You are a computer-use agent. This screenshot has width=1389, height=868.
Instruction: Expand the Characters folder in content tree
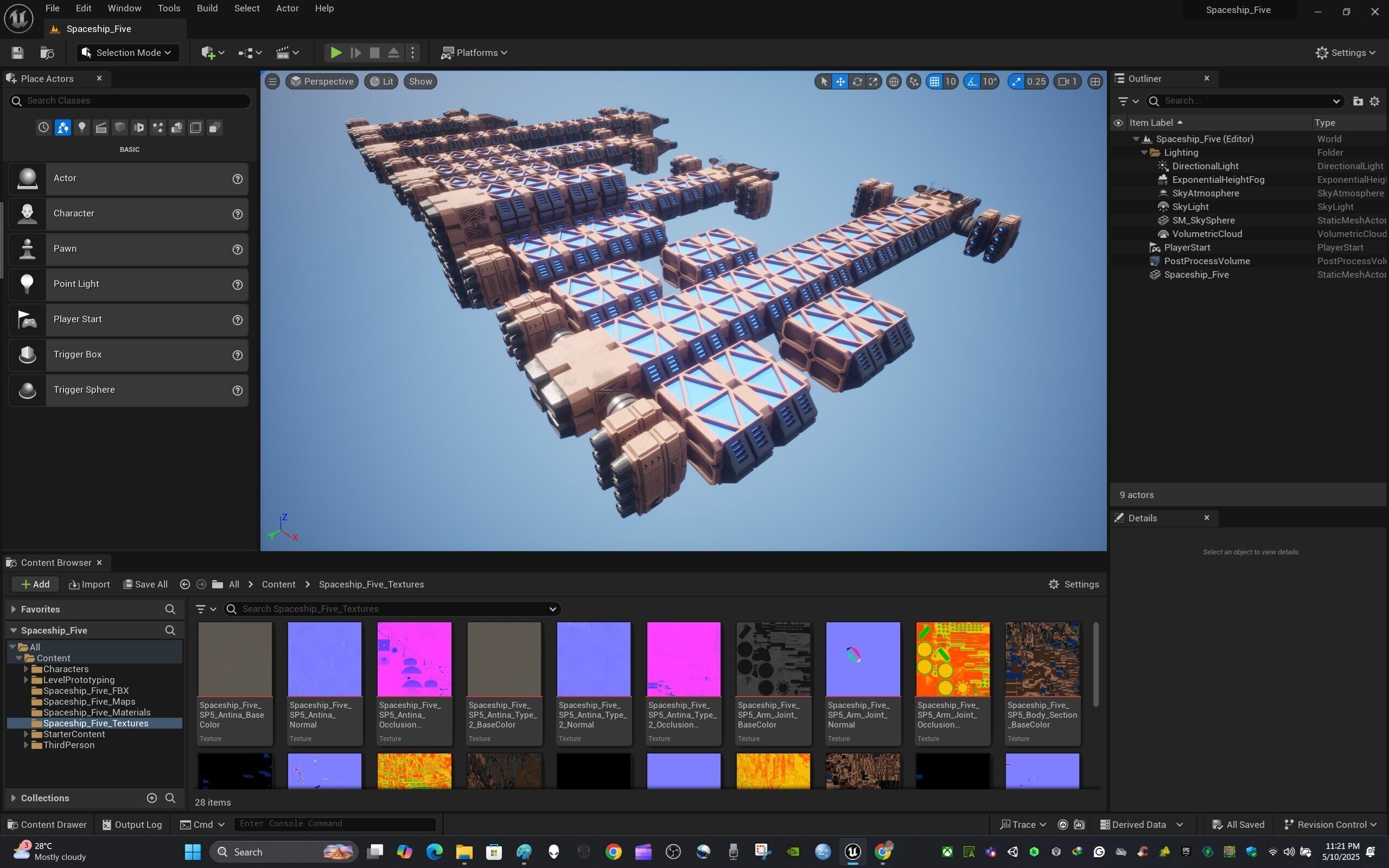tap(26, 669)
